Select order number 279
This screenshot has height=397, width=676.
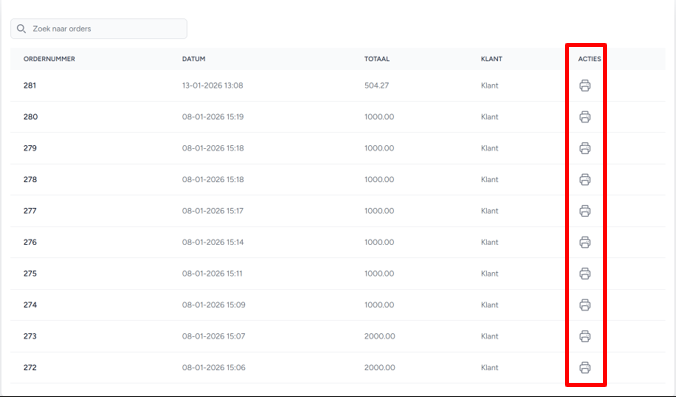pyautogui.click(x=30, y=148)
